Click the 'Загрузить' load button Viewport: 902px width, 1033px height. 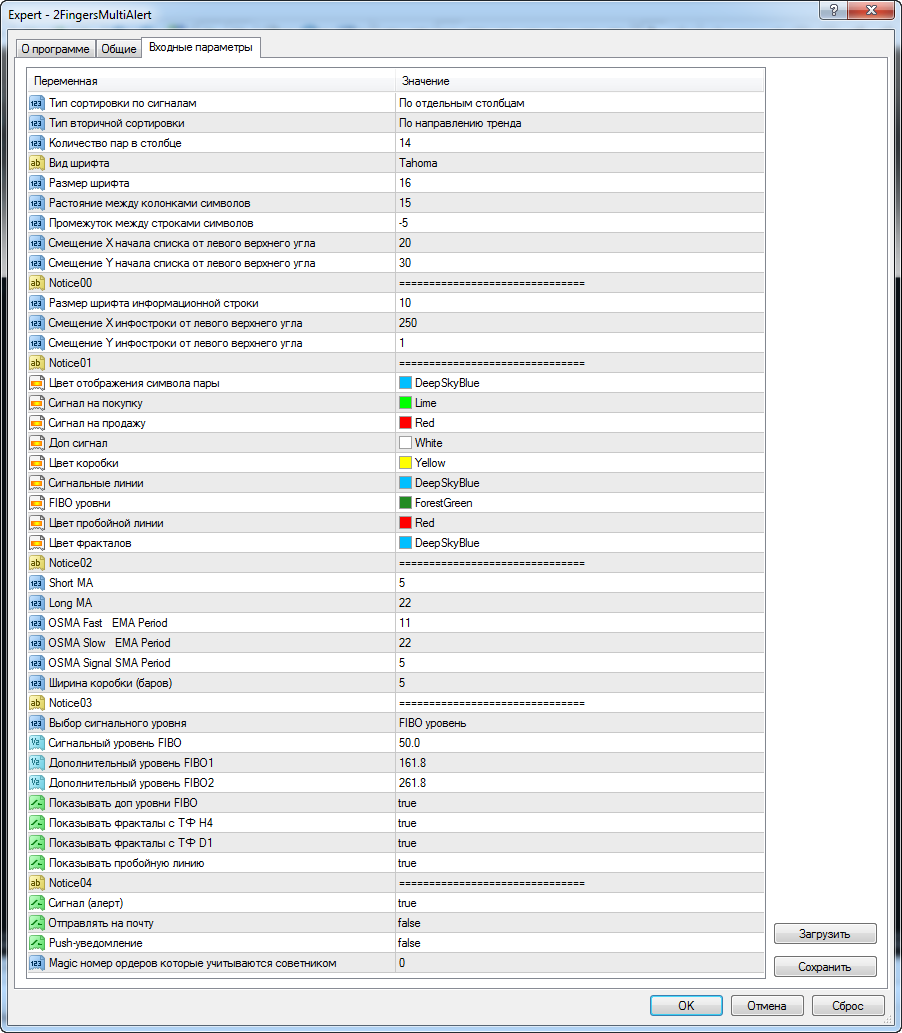coord(825,934)
